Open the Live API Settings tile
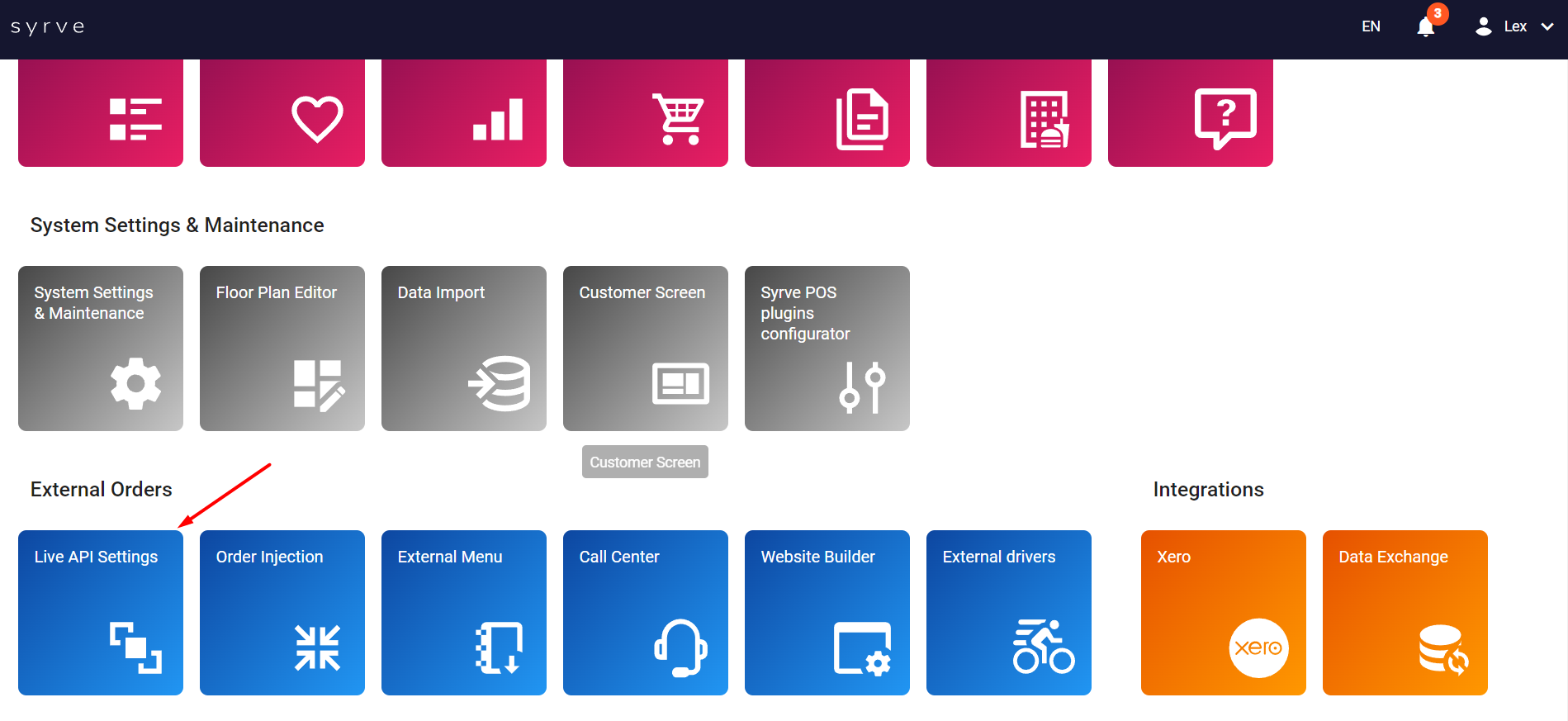Viewport: 1568px width, 721px height. pos(101,612)
